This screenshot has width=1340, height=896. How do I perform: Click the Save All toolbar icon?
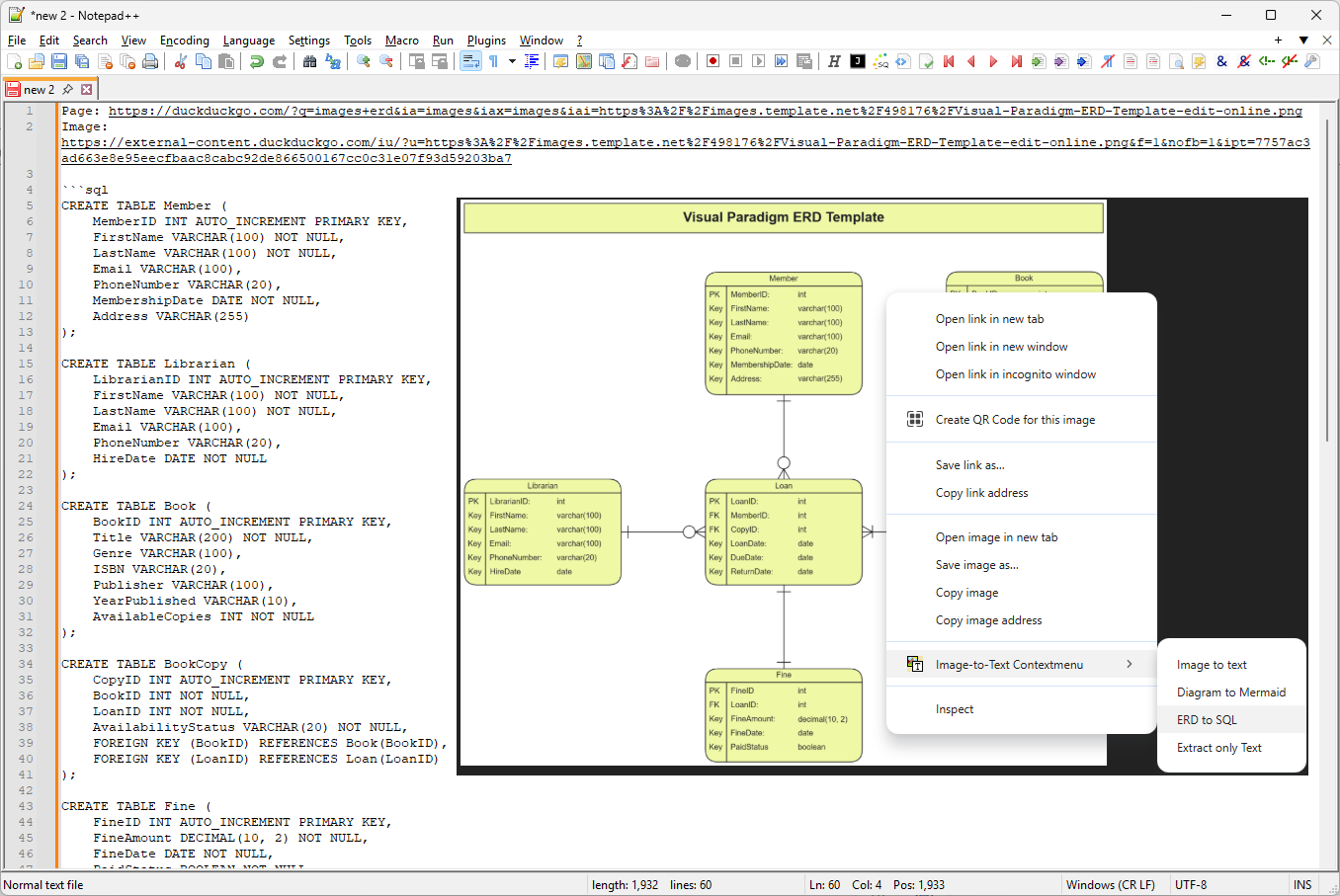(x=82, y=61)
